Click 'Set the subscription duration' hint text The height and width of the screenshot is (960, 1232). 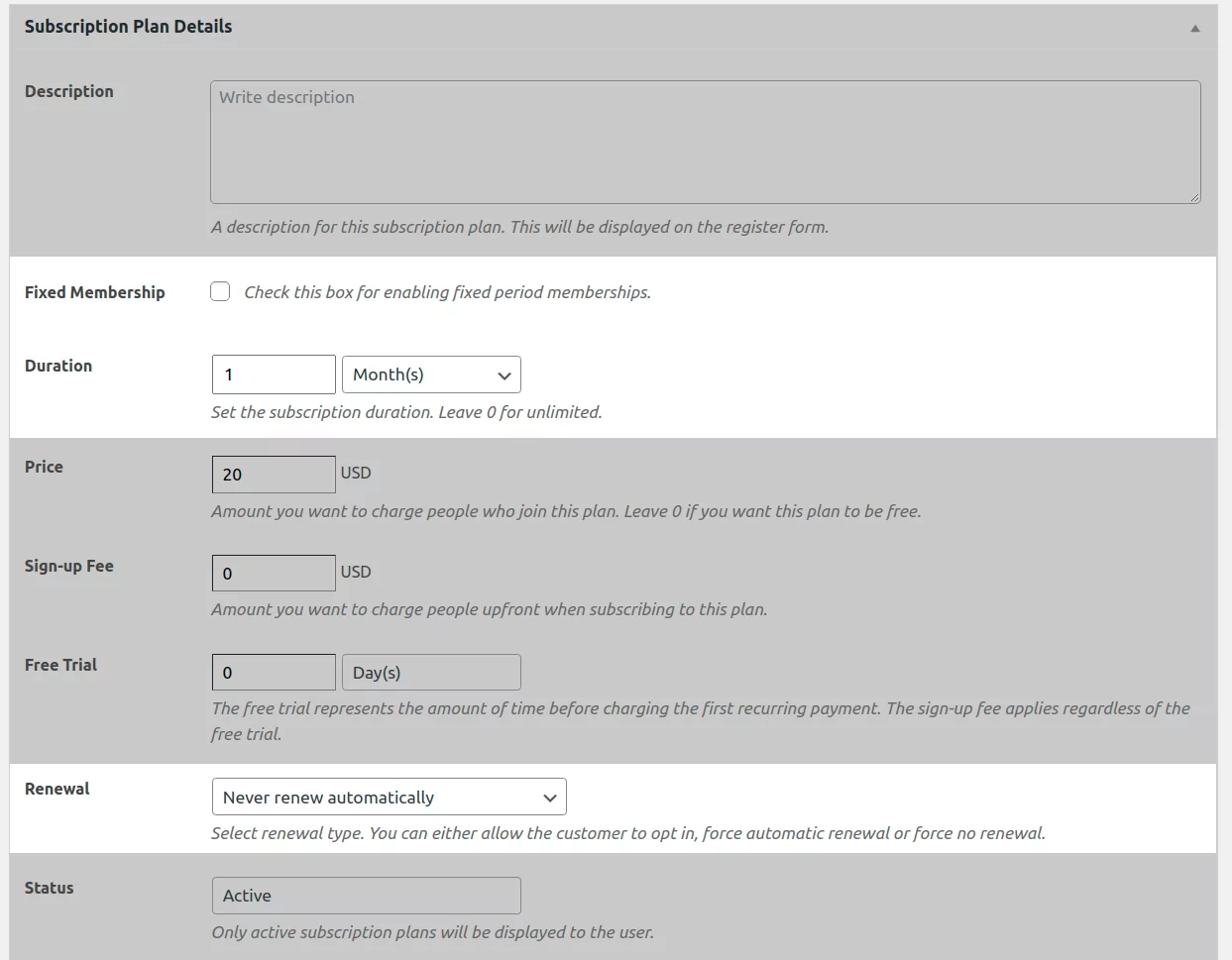tap(406, 412)
